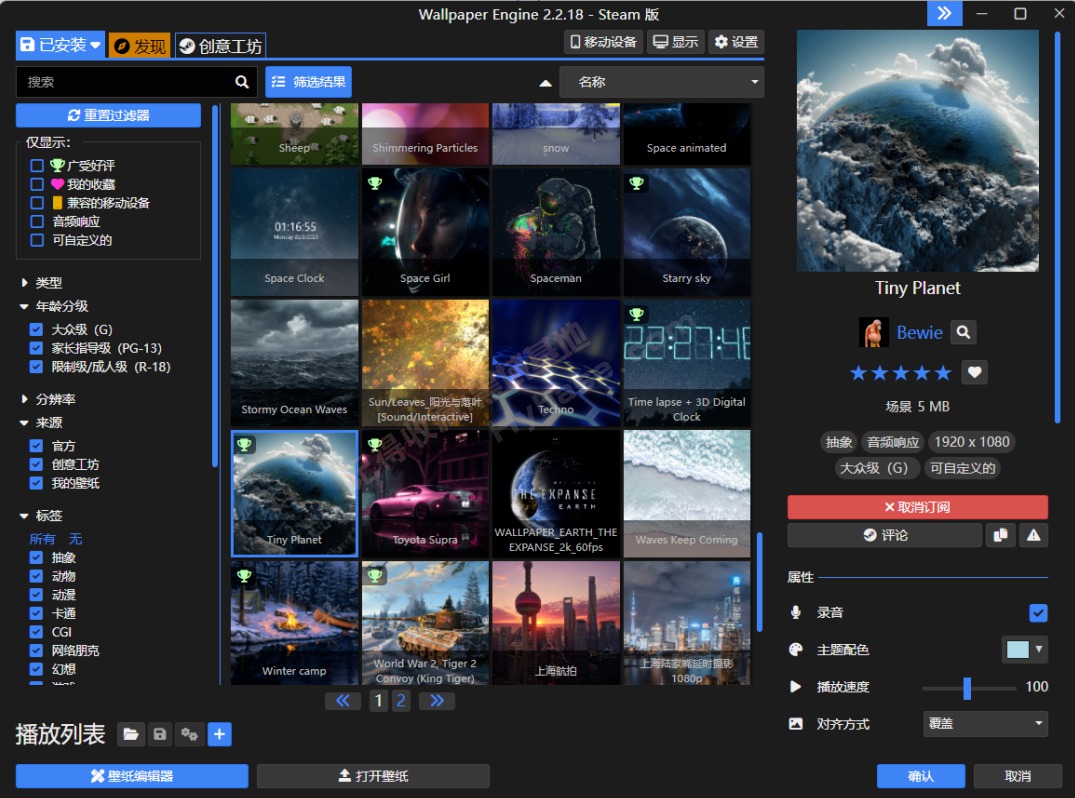Viewport: 1075px width, 798px height.
Task: Open the 名称 sort-by dropdown
Action: point(661,82)
